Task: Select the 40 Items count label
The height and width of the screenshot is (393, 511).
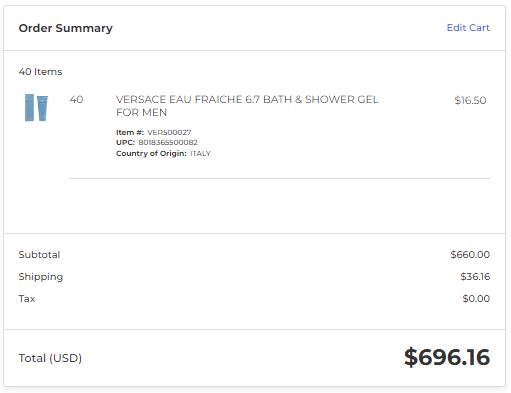Action: click(40, 72)
